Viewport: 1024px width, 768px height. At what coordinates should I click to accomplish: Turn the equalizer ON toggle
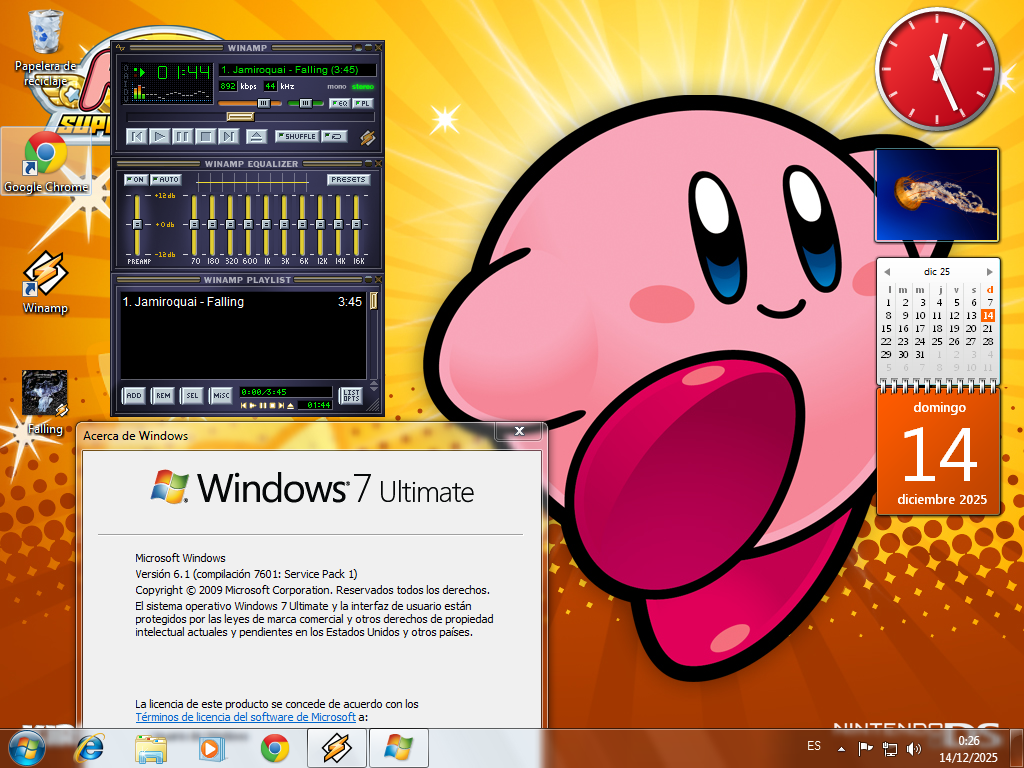[x=135, y=180]
